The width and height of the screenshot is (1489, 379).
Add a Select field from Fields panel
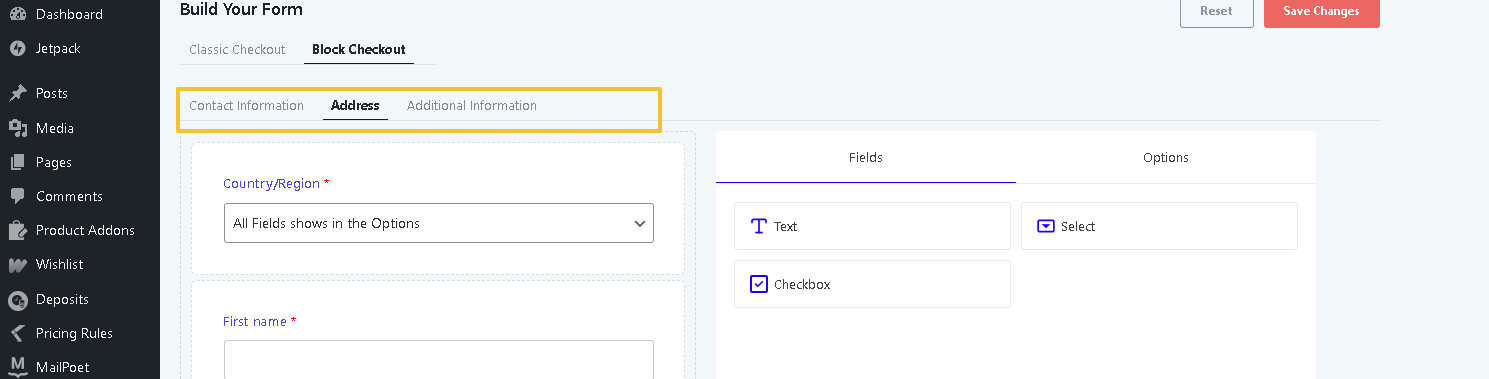coord(1159,226)
